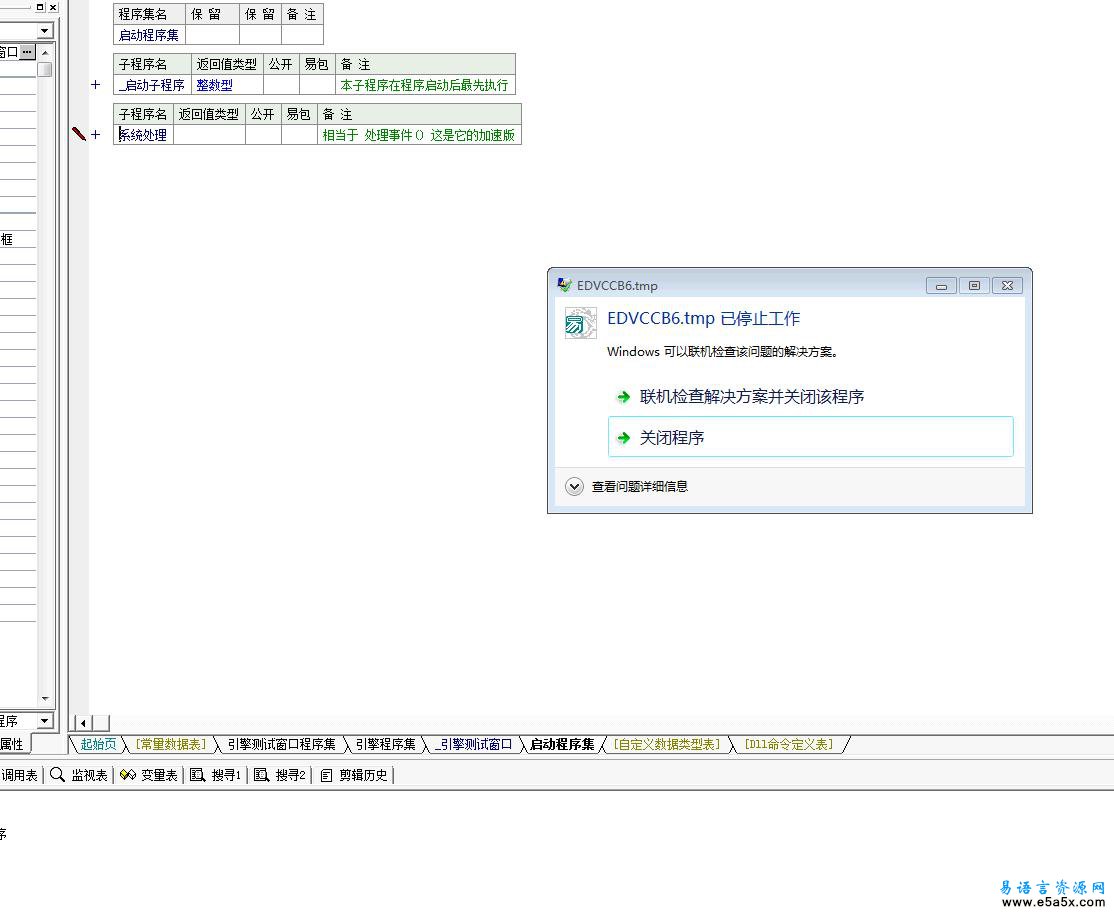This screenshot has width=1114, height=915.
Task: Open the _引擎测试窗口 tab
Action: tap(473, 744)
